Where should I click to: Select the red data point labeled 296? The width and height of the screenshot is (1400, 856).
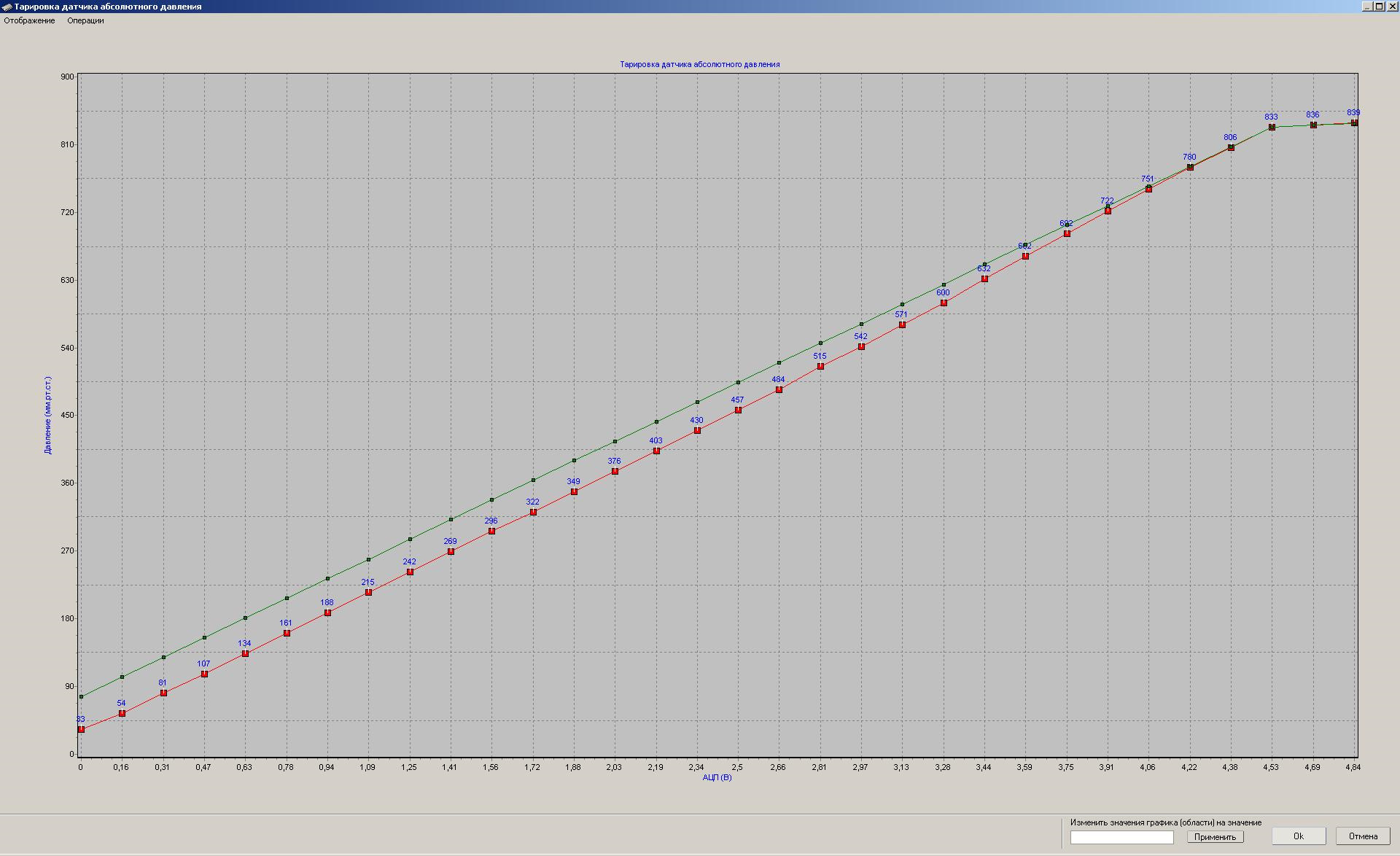tap(491, 531)
